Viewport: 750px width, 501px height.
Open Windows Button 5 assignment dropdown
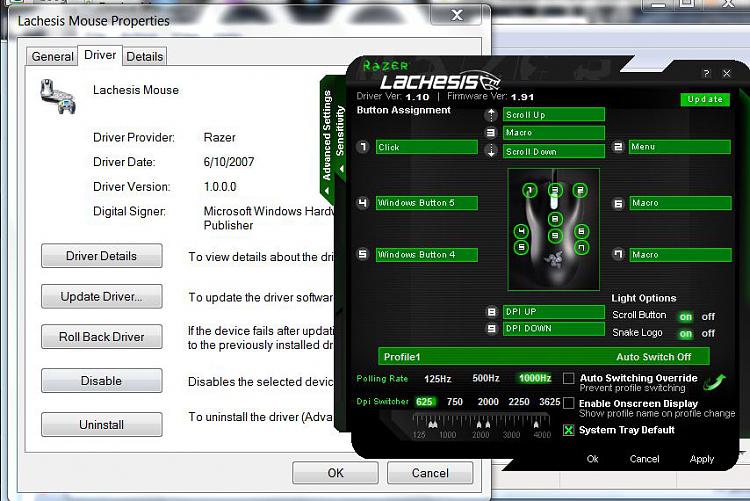pyautogui.click(x=427, y=203)
